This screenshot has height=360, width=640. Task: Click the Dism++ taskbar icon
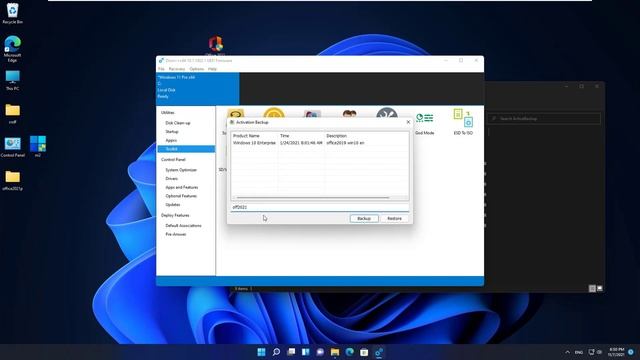pos(379,352)
